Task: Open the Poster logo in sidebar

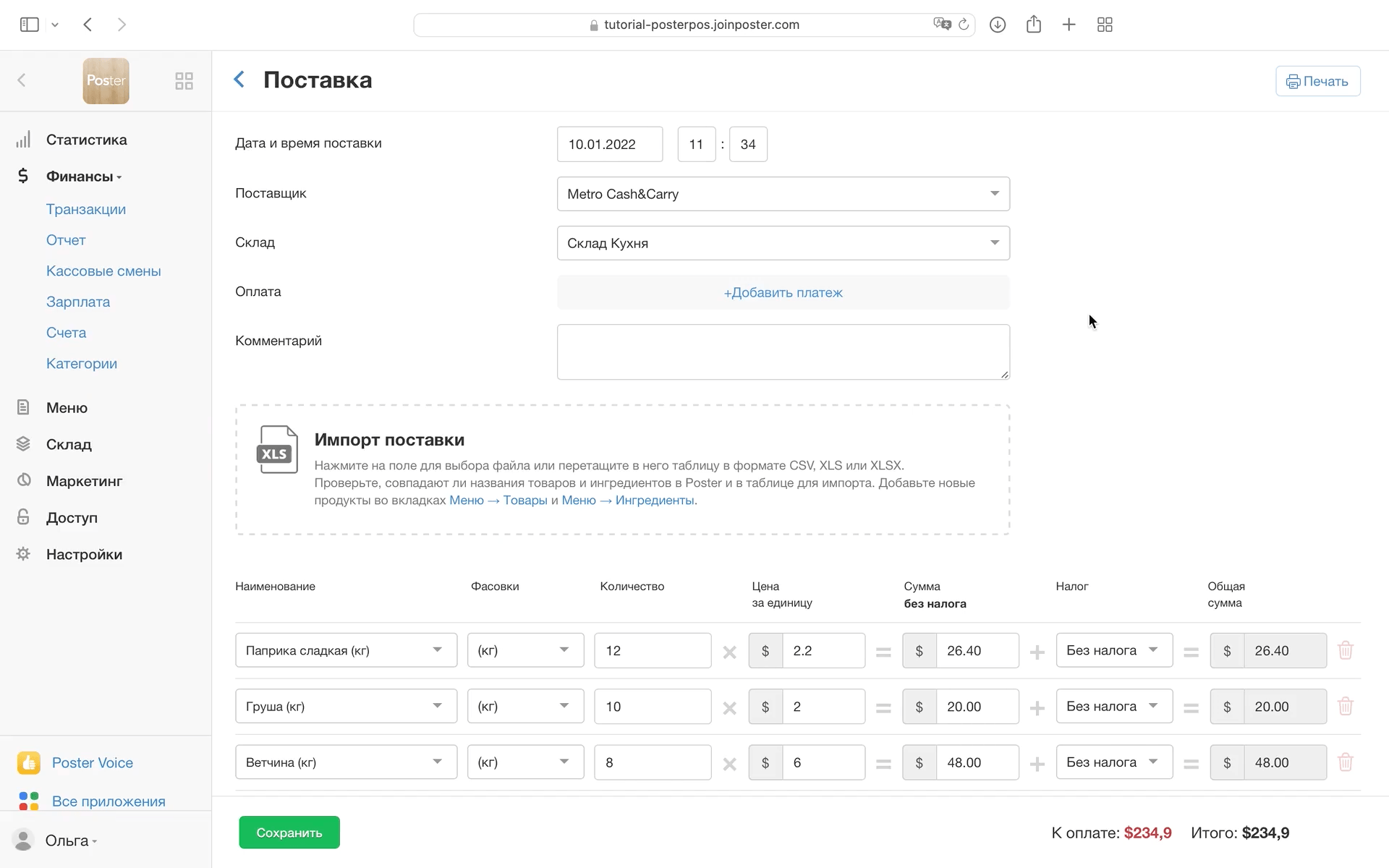Action: [106, 81]
